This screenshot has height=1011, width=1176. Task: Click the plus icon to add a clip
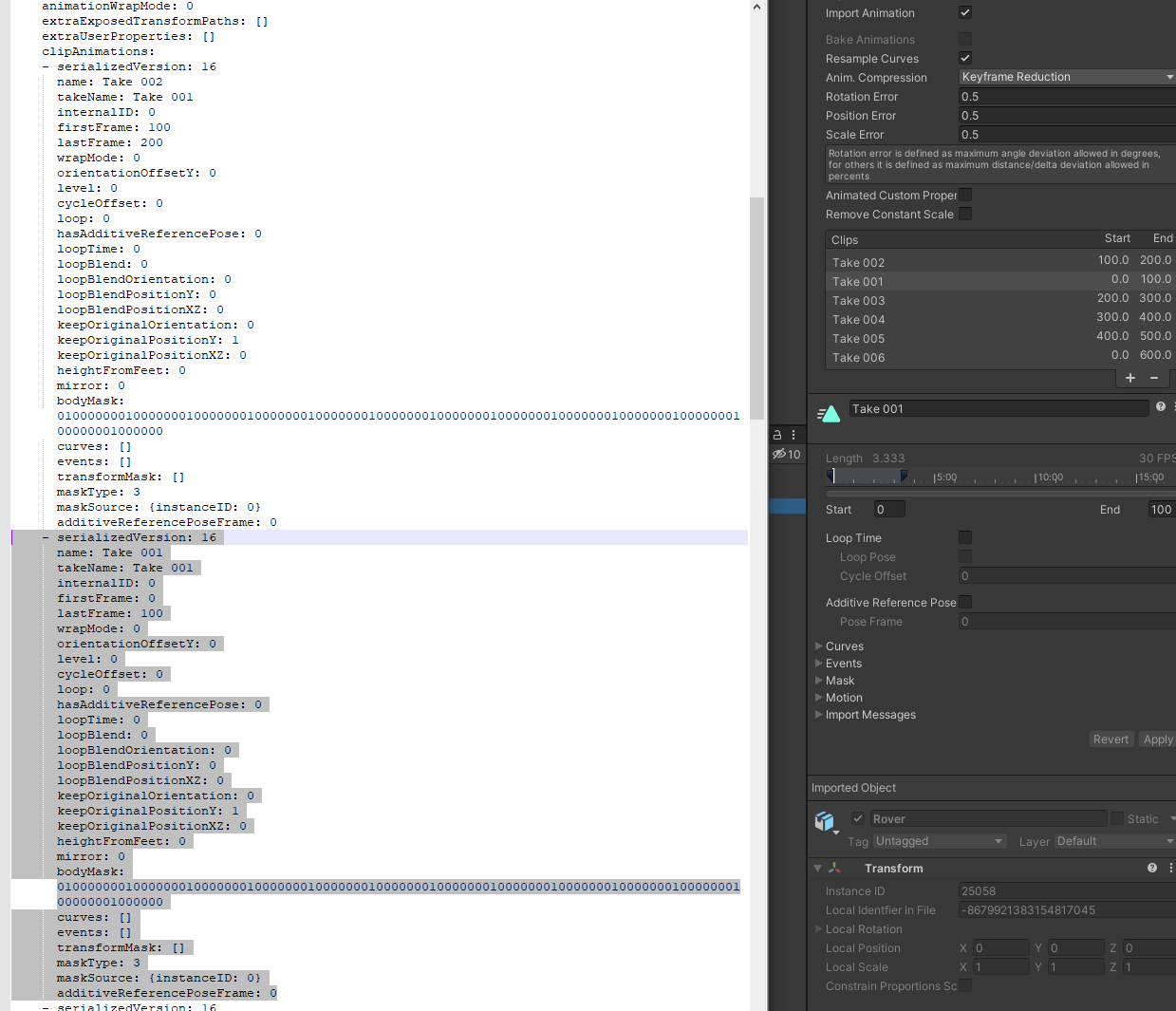pyautogui.click(x=1129, y=378)
